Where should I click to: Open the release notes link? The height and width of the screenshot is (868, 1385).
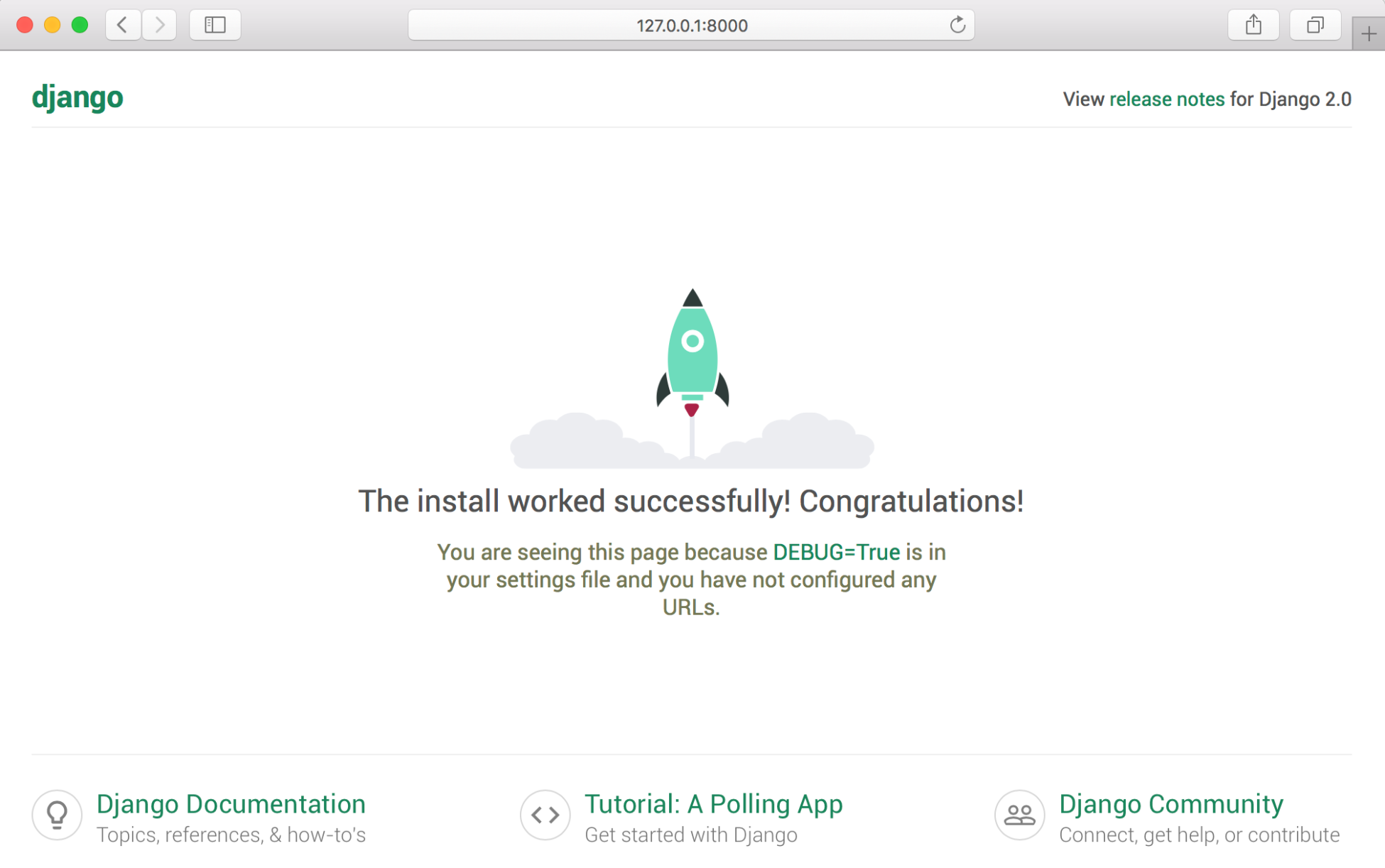(x=1167, y=99)
